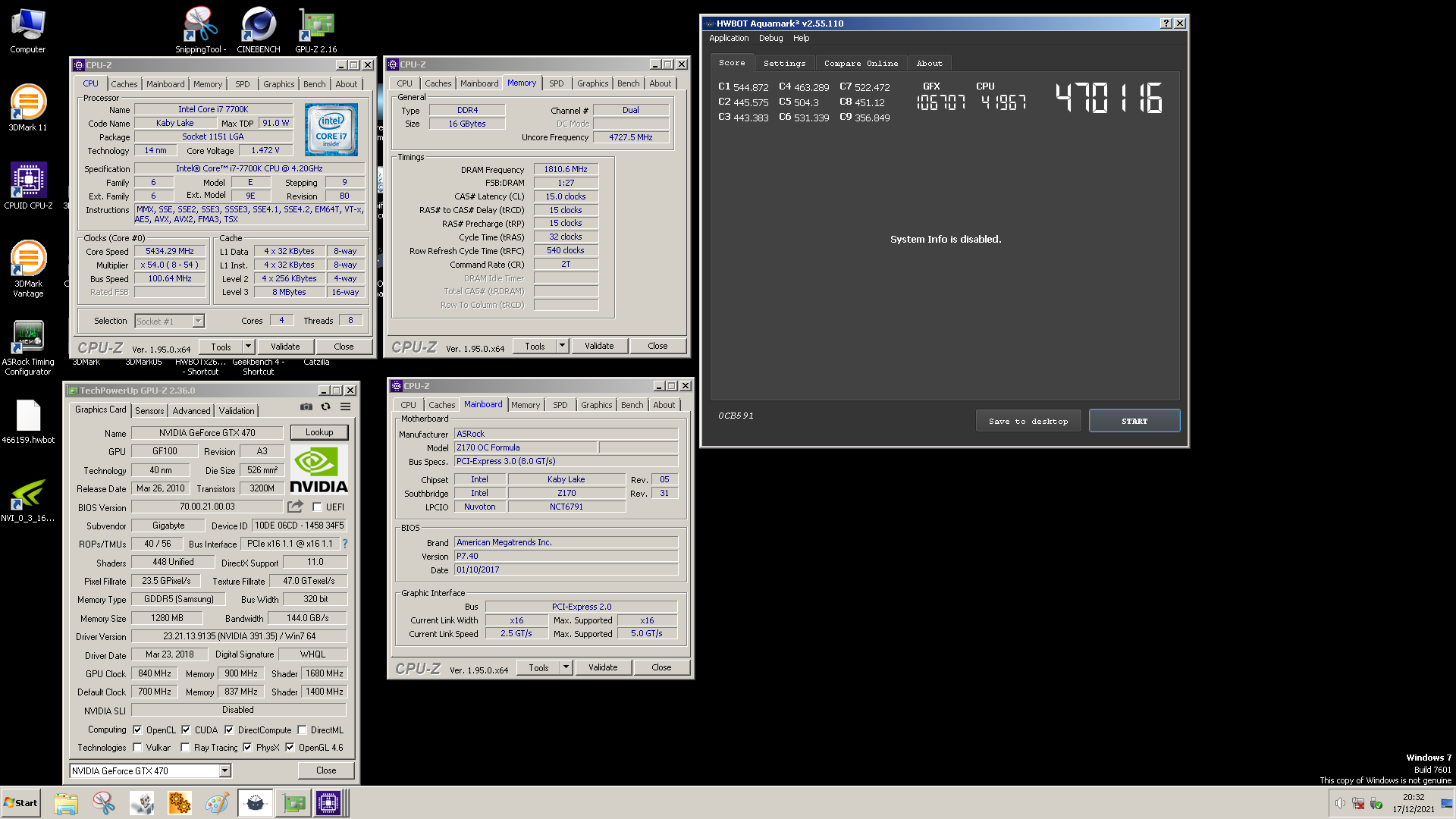Open ASRock Timing Configurator desktop icon
This screenshot has height=819, width=1456.
[x=28, y=347]
